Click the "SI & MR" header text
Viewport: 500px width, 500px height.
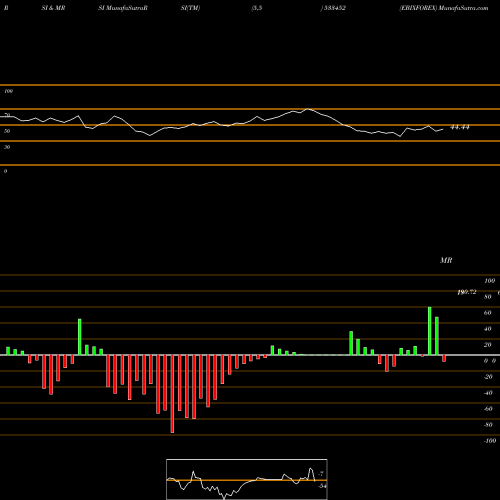coord(53,8)
